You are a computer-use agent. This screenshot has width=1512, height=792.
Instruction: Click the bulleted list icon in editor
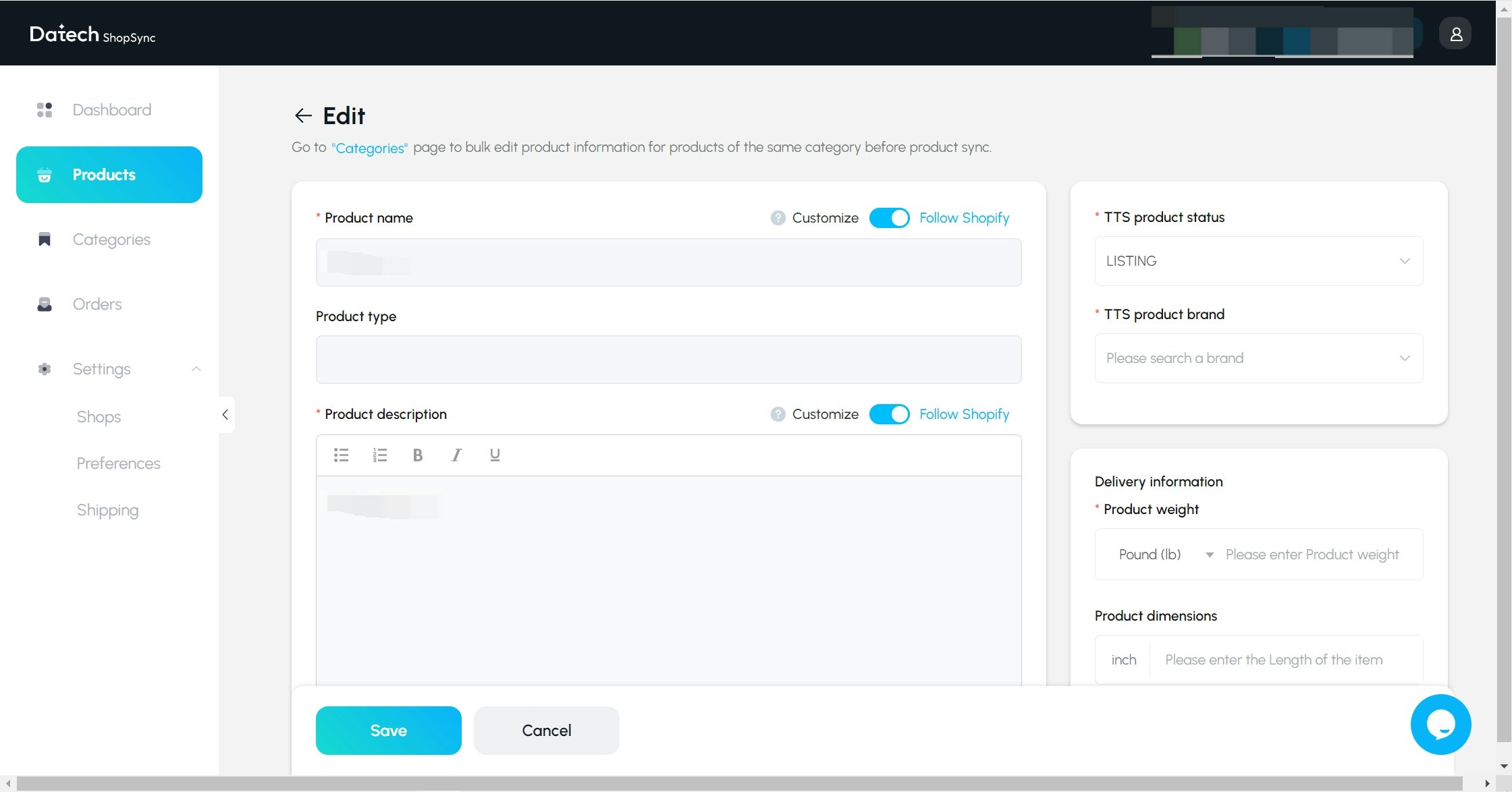click(341, 455)
